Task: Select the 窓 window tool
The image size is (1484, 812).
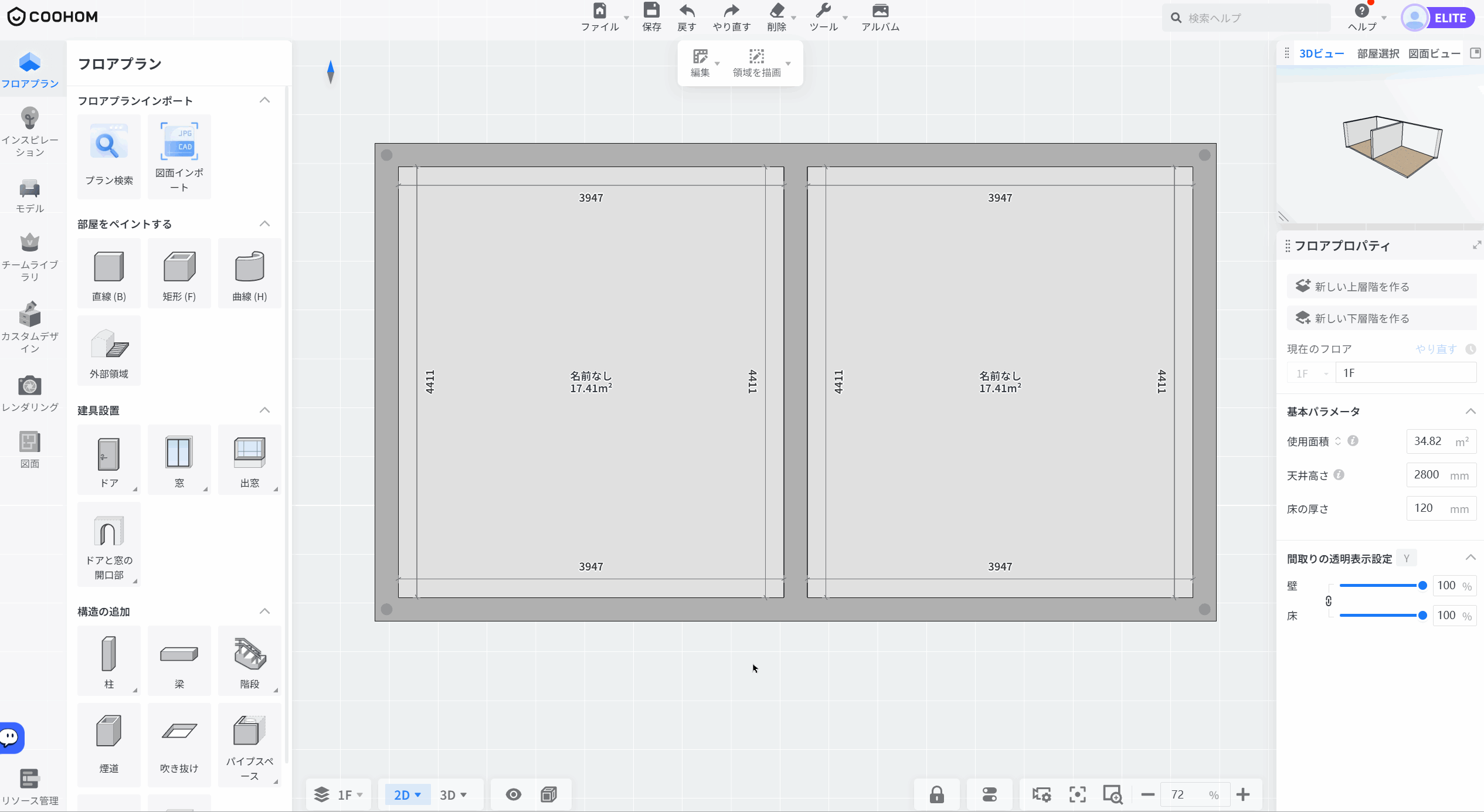Action: tap(179, 460)
